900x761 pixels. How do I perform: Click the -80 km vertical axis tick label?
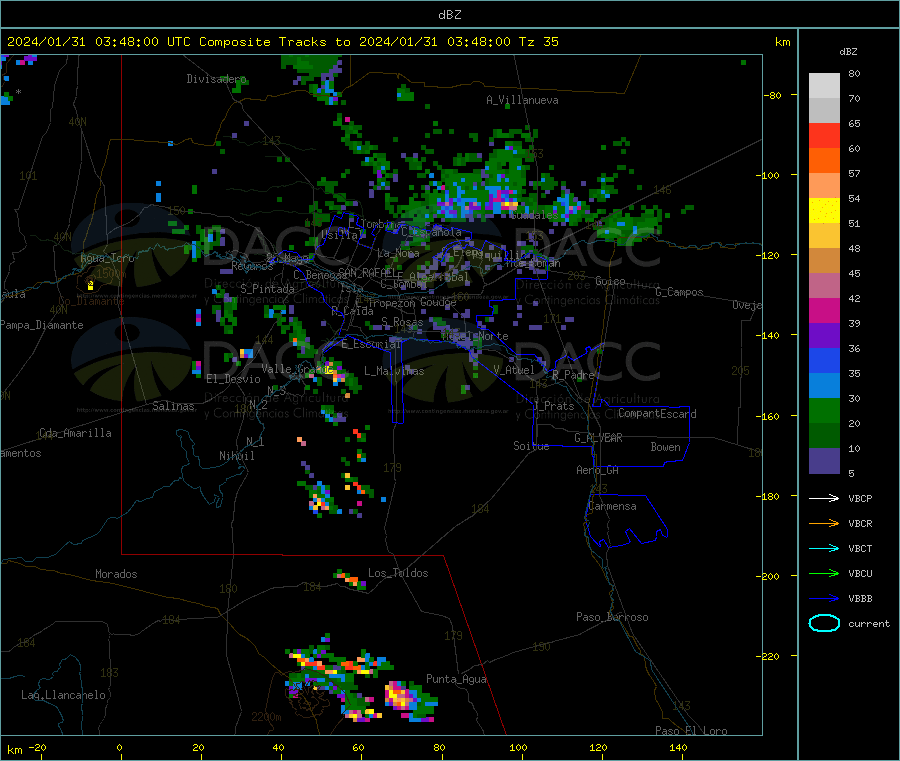coord(773,95)
